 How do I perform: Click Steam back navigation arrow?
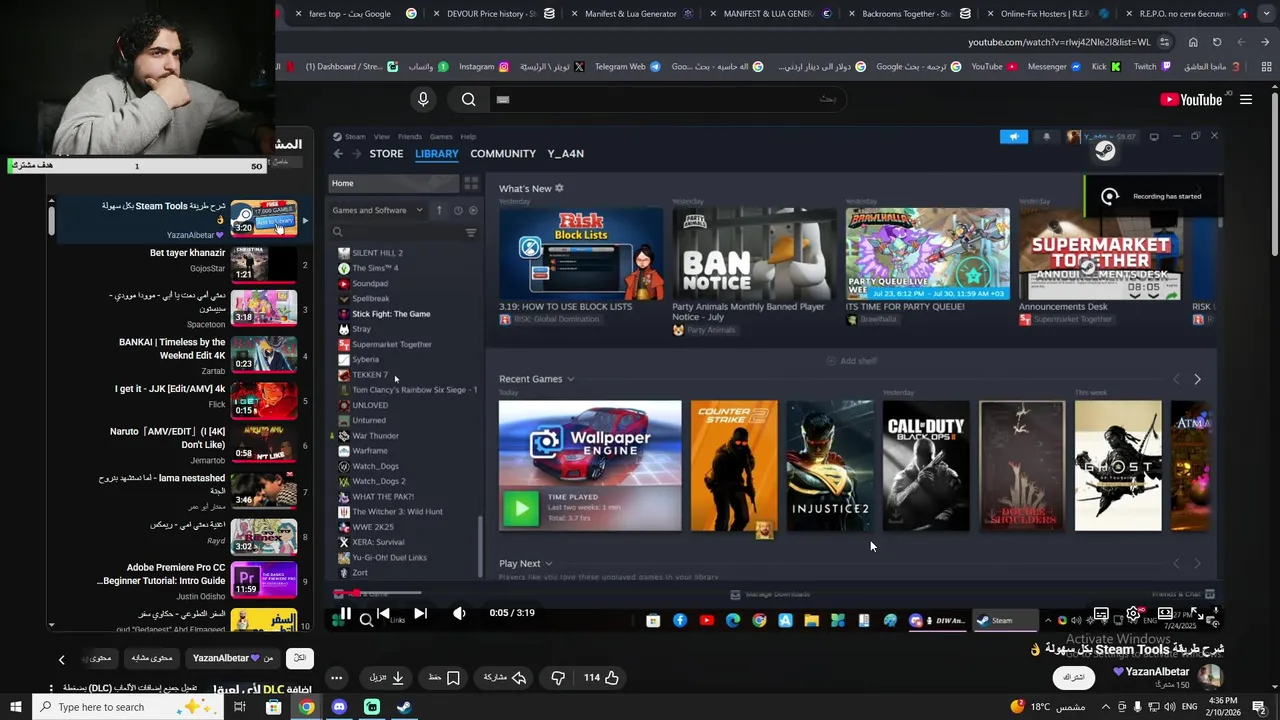(338, 154)
